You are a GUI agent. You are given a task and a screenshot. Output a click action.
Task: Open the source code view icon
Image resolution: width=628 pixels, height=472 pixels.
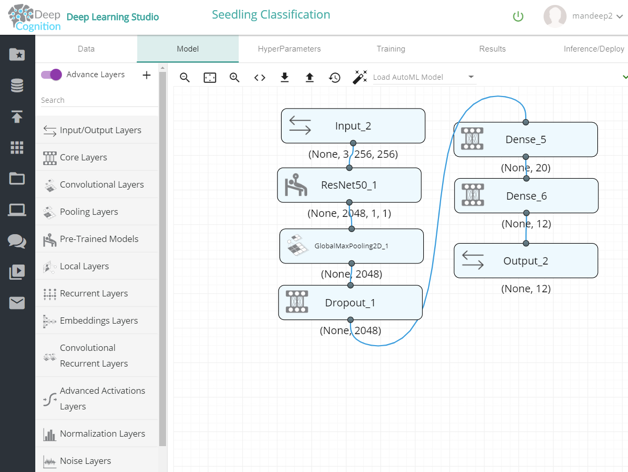pos(260,77)
